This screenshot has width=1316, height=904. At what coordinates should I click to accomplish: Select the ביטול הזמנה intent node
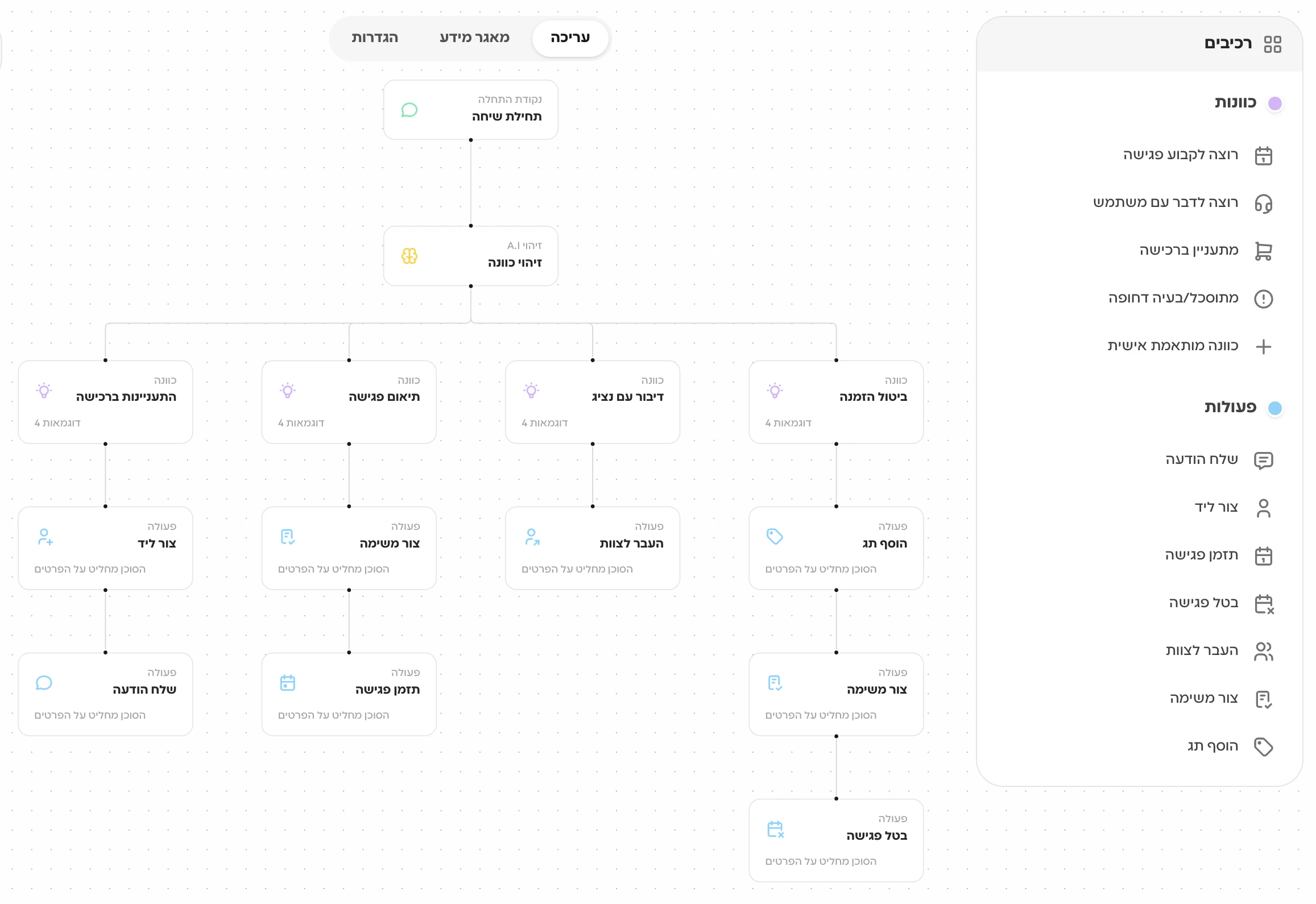point(835,401)
